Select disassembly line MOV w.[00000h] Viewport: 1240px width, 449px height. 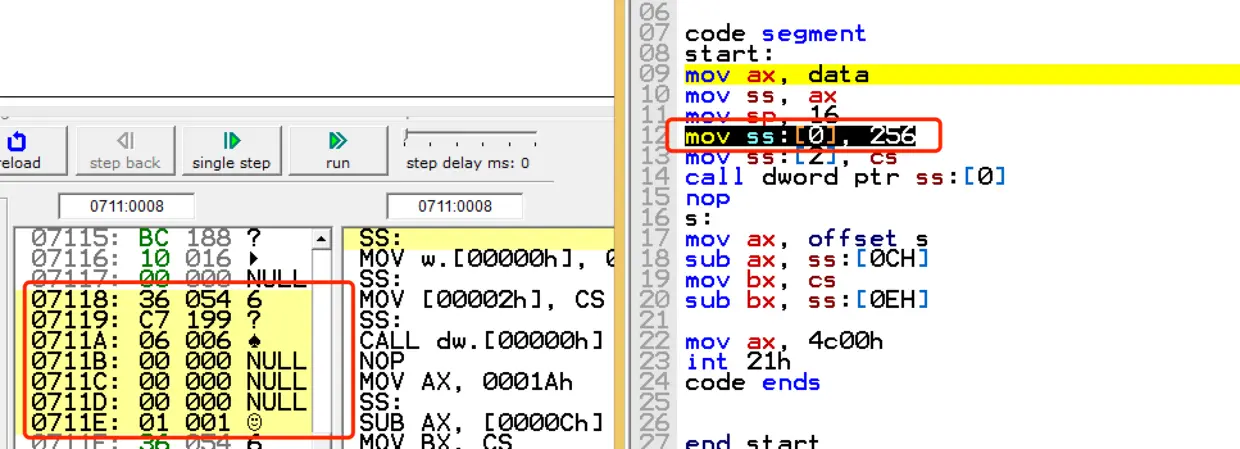pyautogui.click(x=484, y=260)
